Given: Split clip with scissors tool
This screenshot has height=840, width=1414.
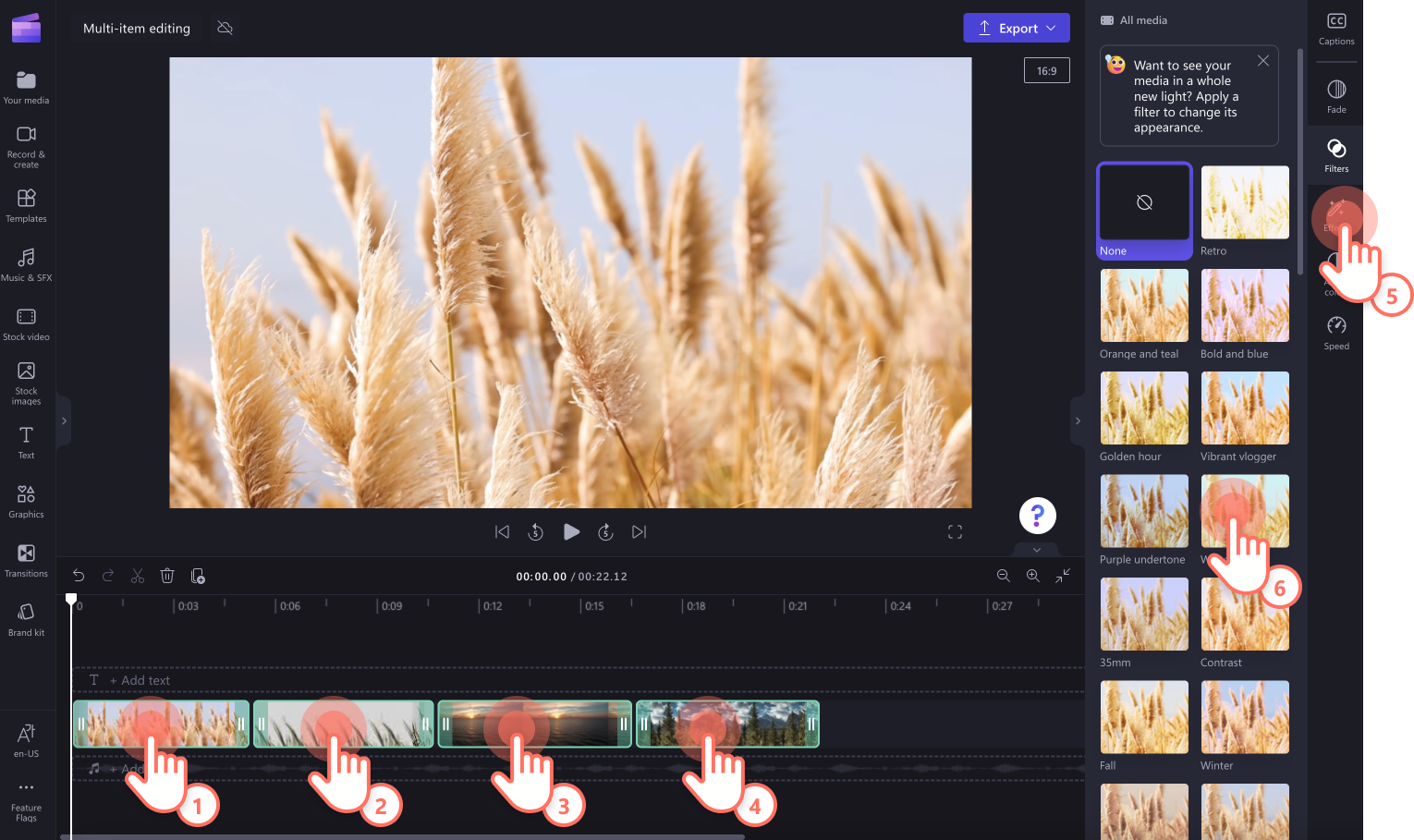Looking at the screenshot, I should 138,576.
